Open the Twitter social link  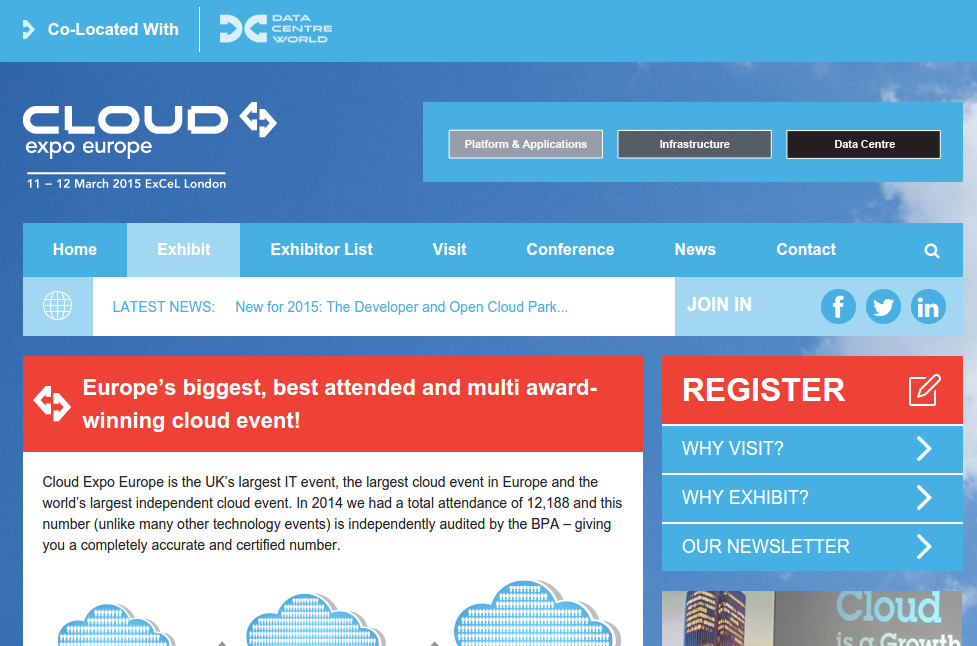(883, 306)
